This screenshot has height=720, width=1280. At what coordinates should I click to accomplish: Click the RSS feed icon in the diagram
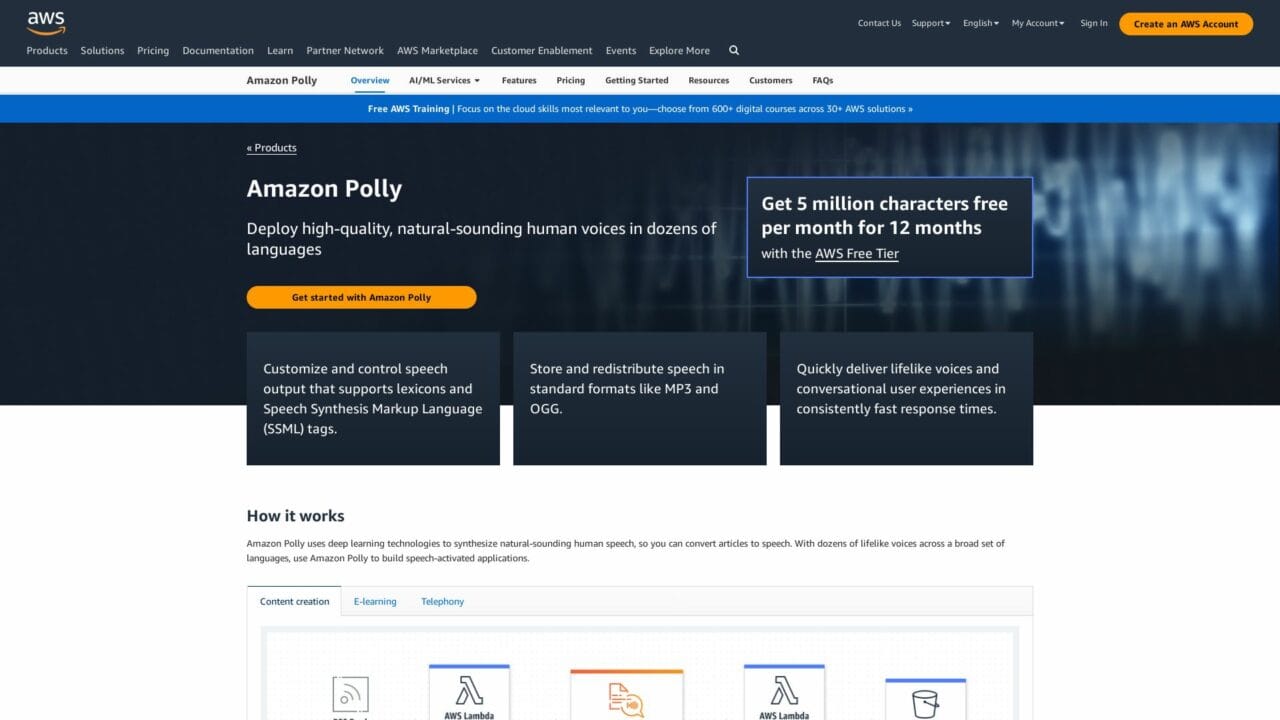(x=351, y=695)
